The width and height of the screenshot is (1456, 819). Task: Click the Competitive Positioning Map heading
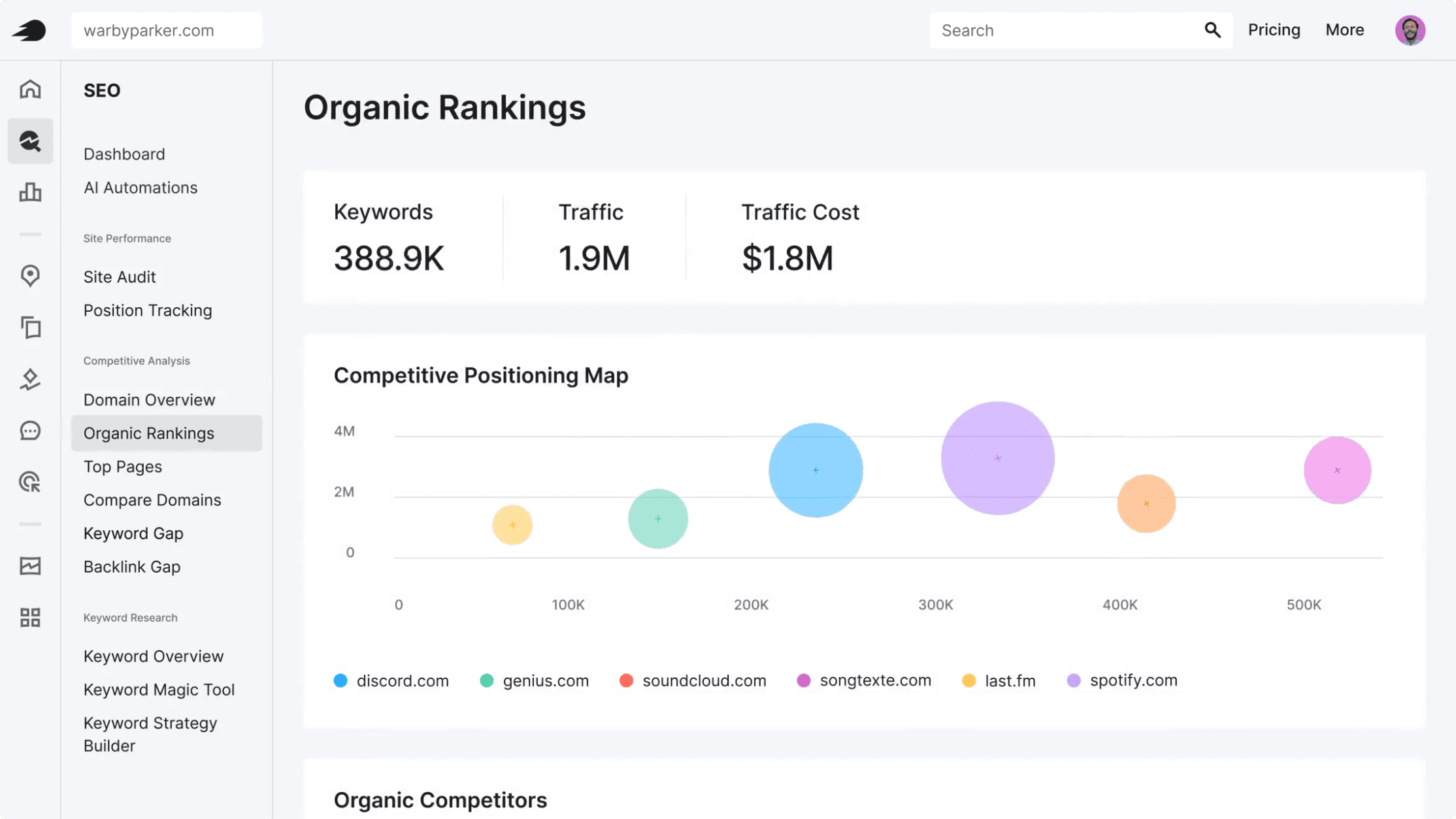pos(481,376)
